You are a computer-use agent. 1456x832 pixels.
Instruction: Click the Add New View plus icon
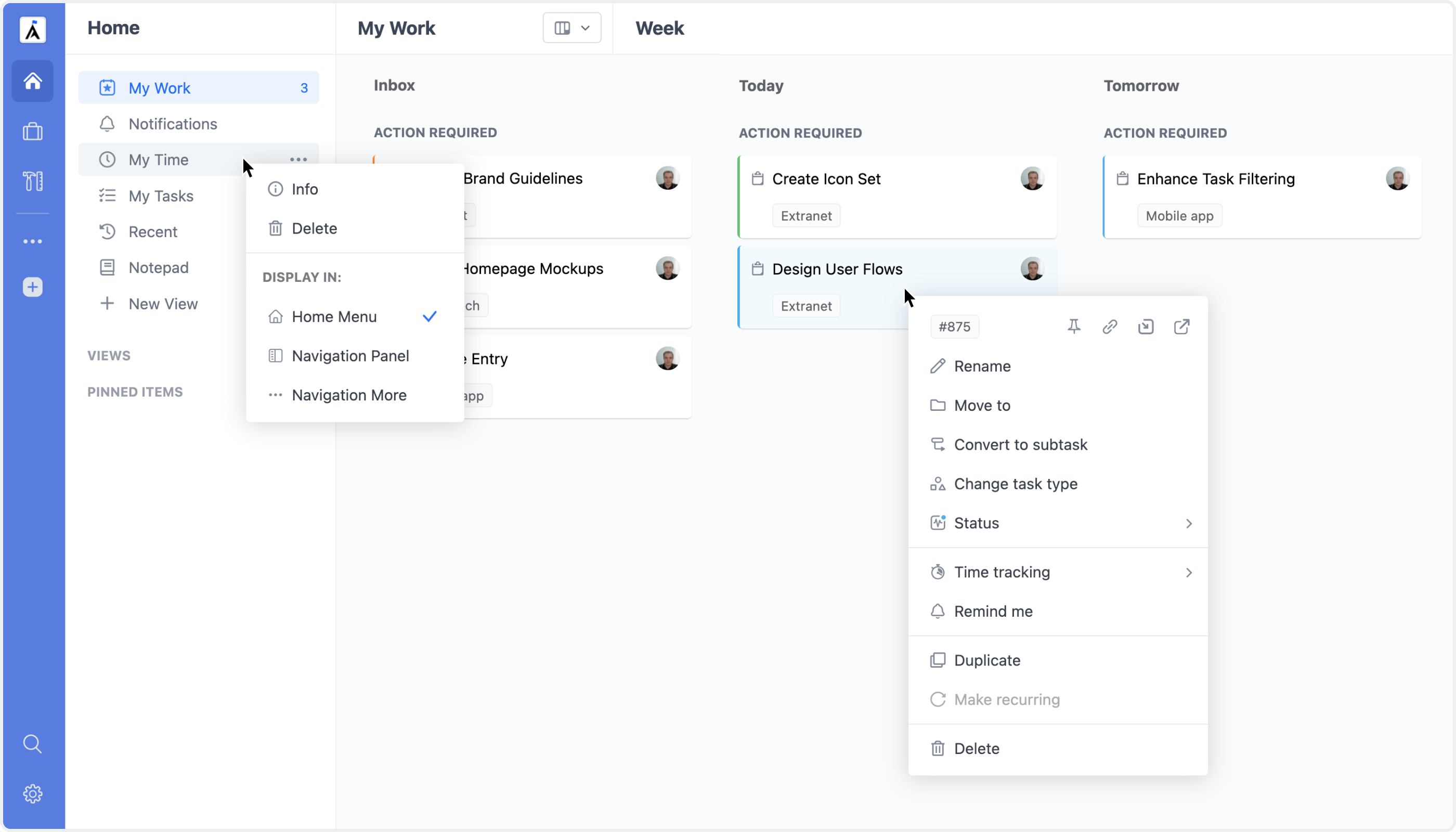point(107,303)
